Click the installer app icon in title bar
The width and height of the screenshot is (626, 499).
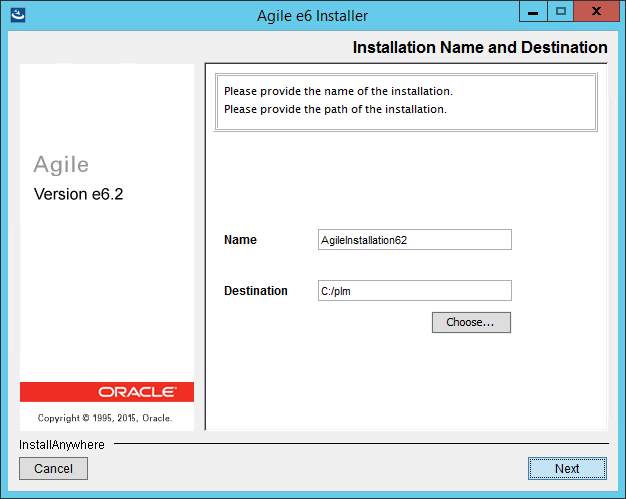click(18, 15)
